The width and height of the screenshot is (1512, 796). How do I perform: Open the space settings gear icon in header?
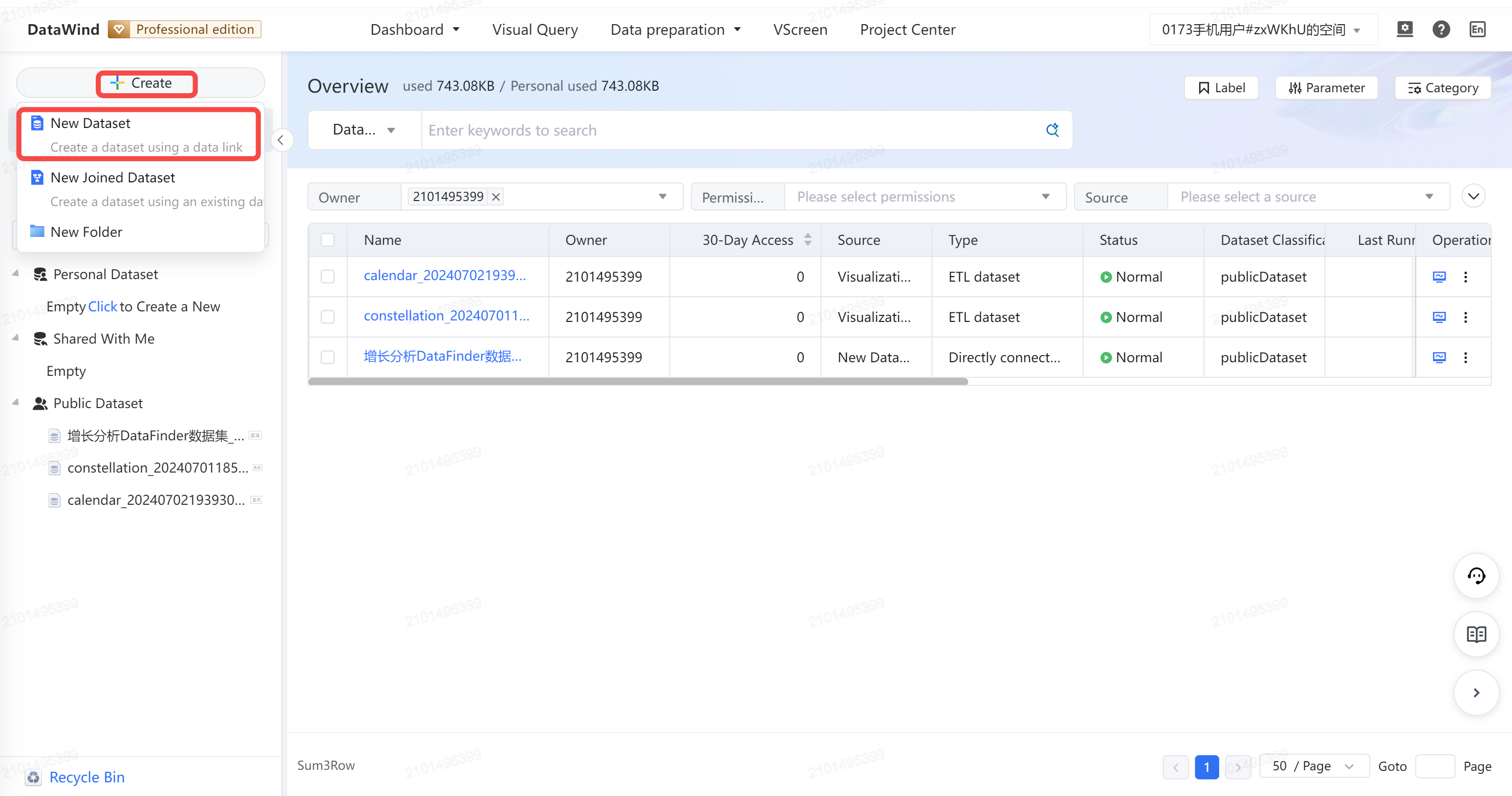1404,29
